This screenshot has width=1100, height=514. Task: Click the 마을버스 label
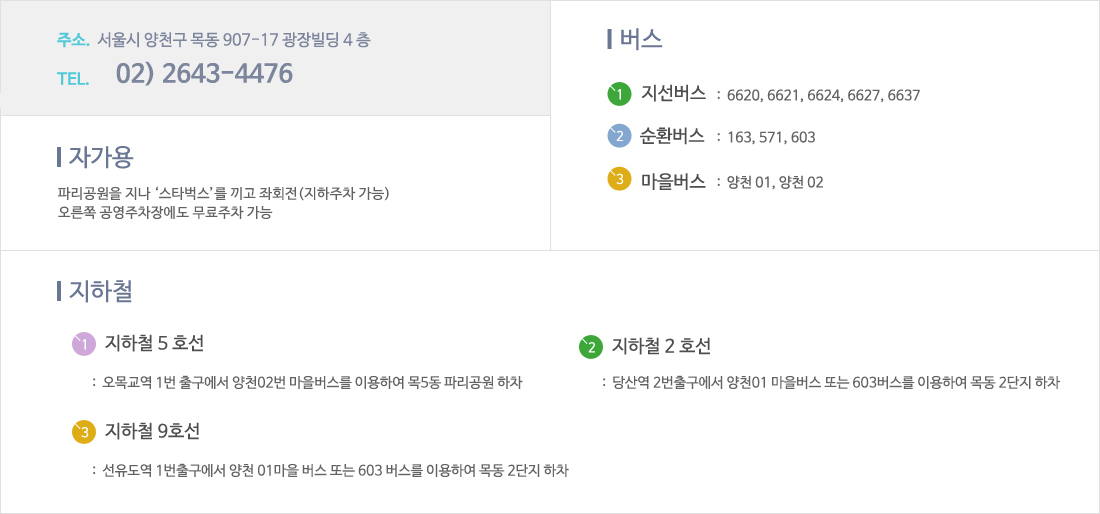(x=673, y=181)
